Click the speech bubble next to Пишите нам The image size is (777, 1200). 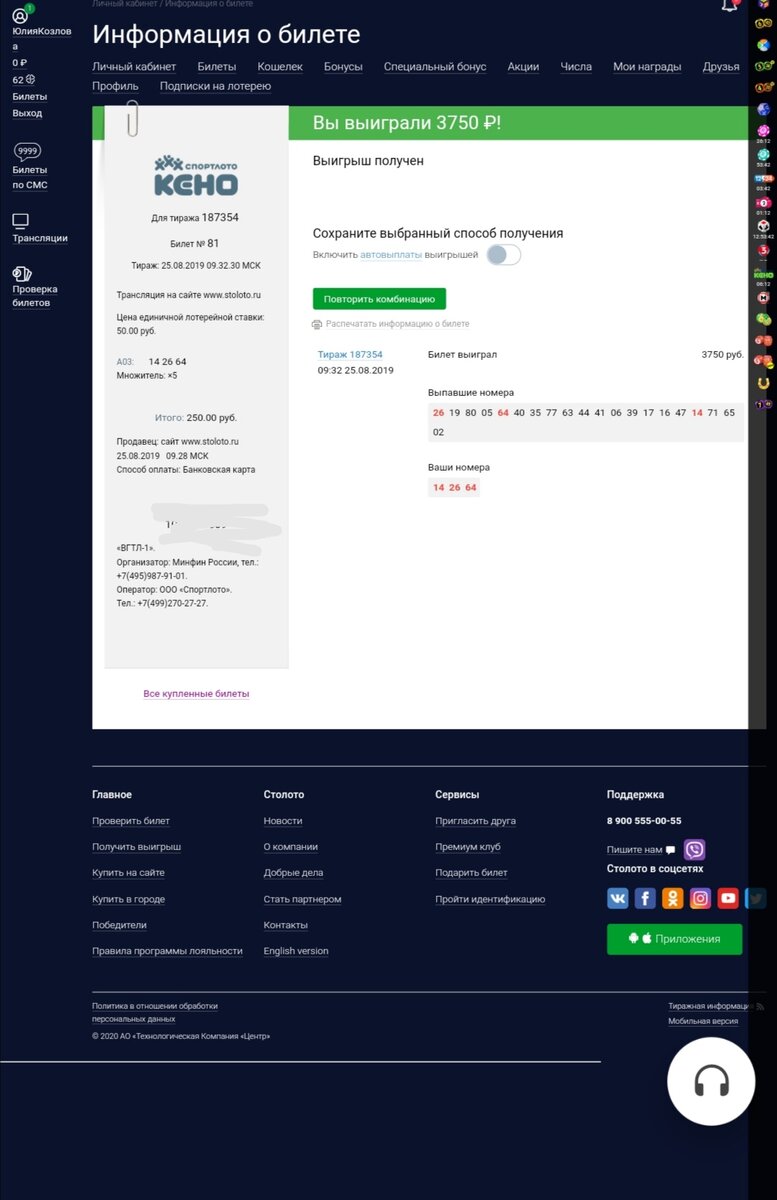click(670, 850)
